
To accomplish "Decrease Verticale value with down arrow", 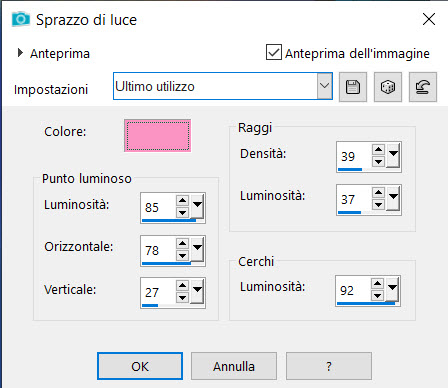I will point(182,297).
